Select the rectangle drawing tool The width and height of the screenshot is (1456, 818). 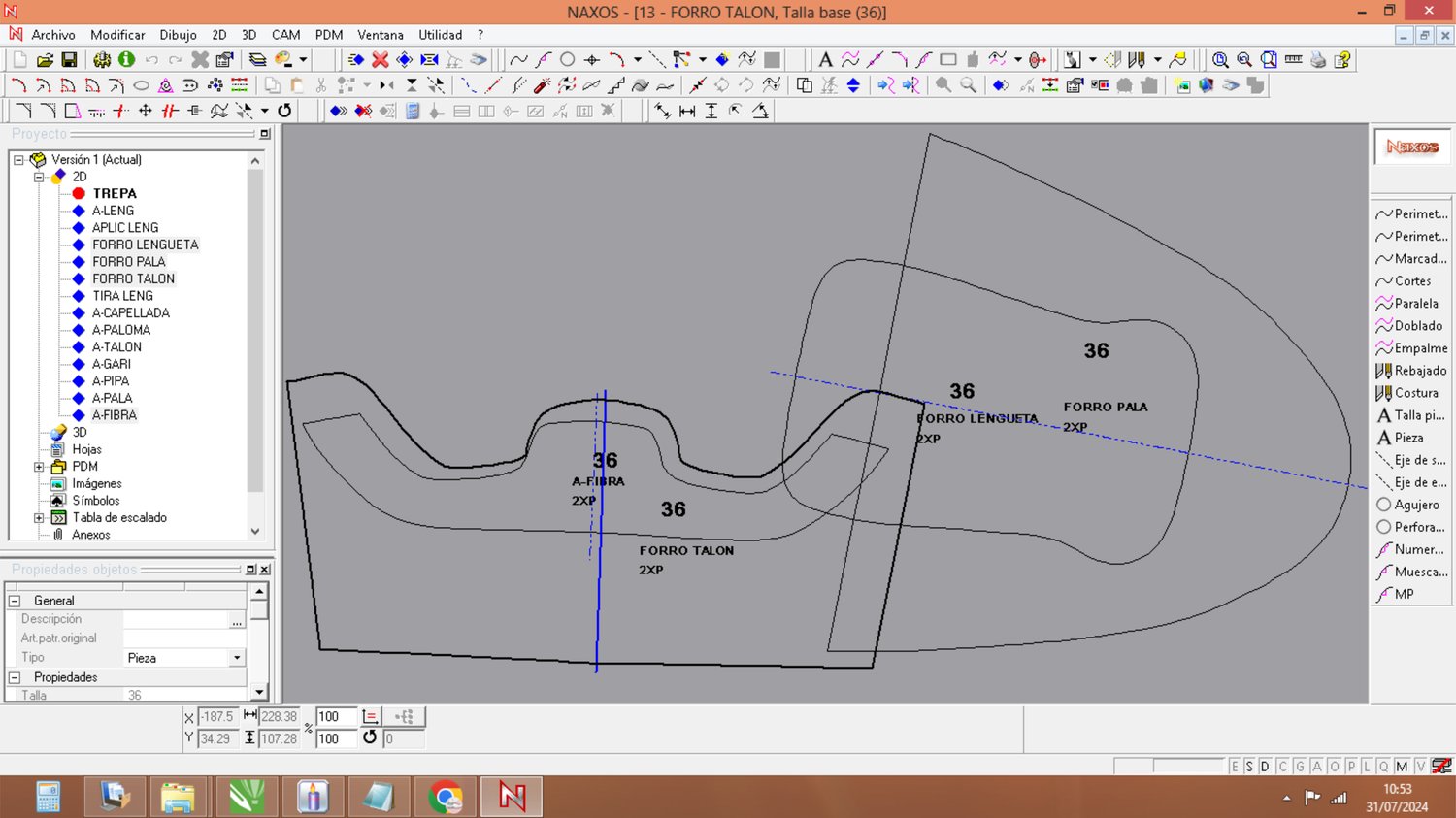948,60
